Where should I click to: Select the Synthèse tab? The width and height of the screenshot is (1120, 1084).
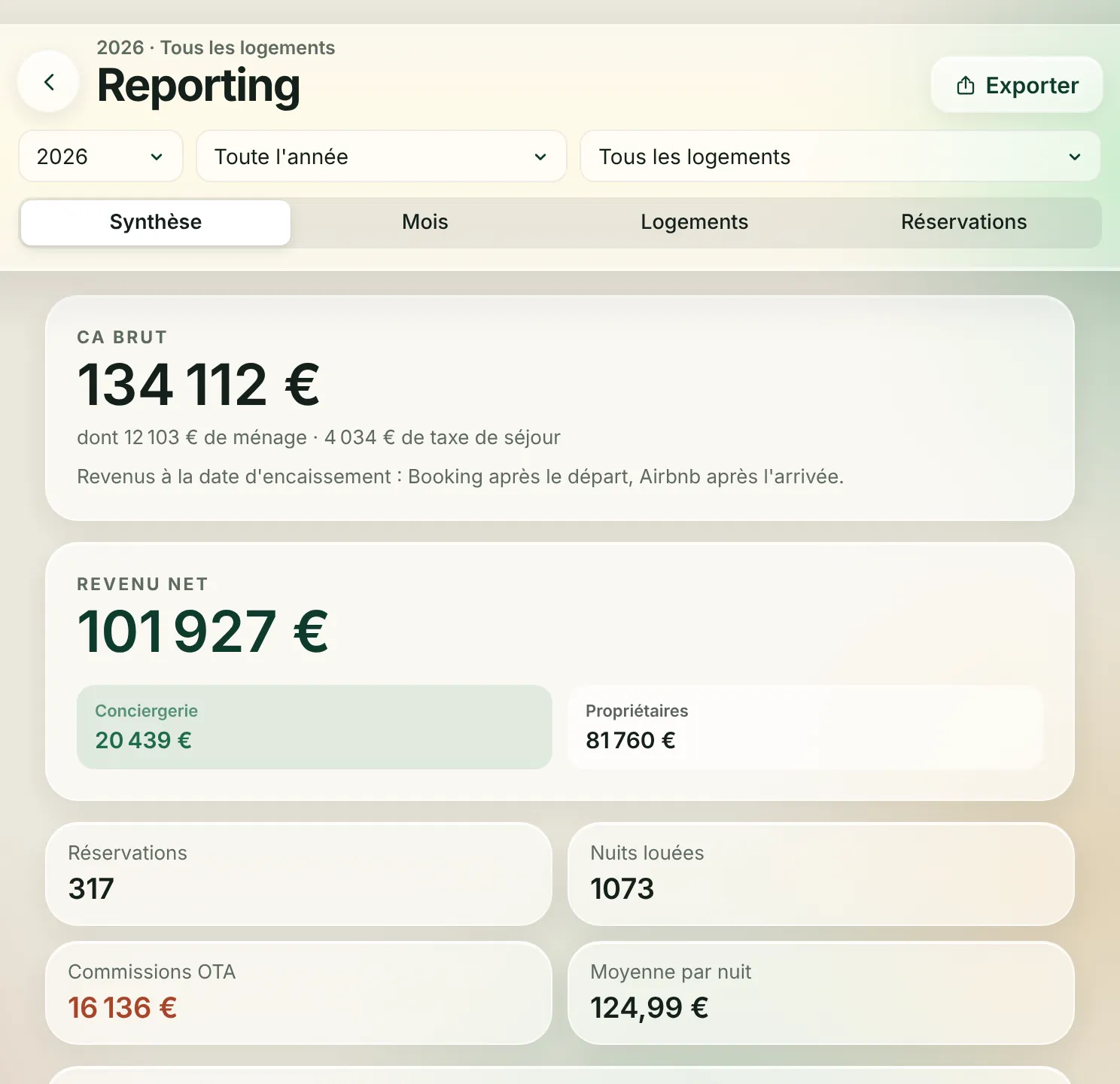click(x=156, y=222)
